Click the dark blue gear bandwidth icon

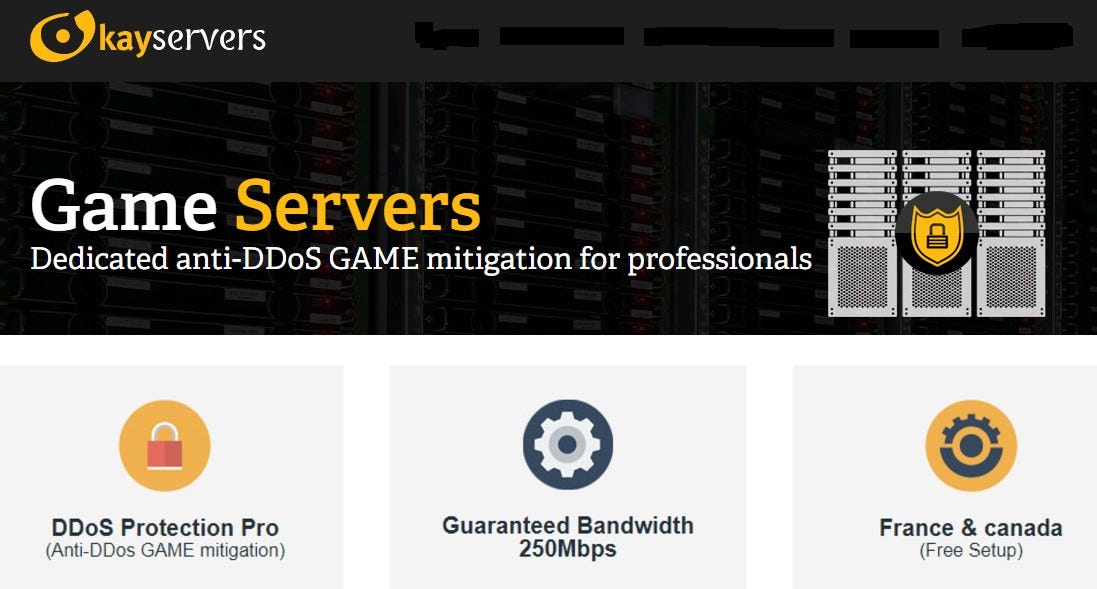point(567,444)
